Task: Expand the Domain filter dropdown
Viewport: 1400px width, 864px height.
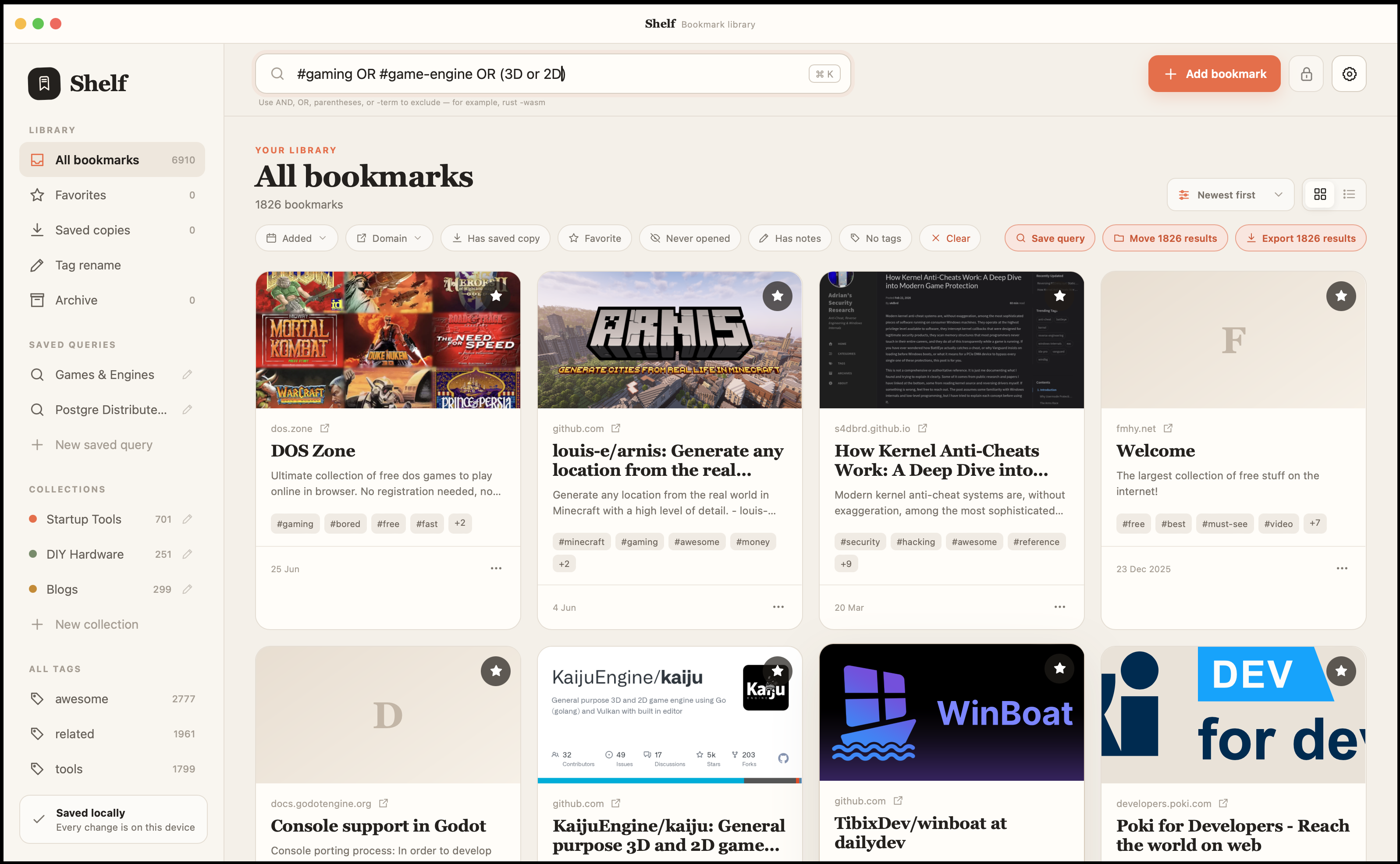Action: [x=389, y=238]
